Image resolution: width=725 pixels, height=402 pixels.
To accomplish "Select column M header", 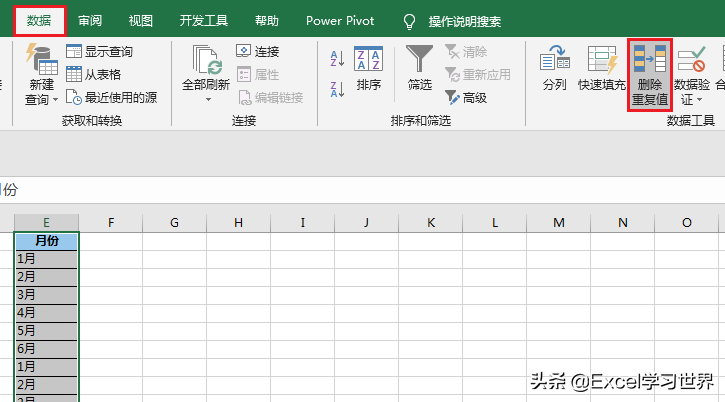I will (559, 223).
